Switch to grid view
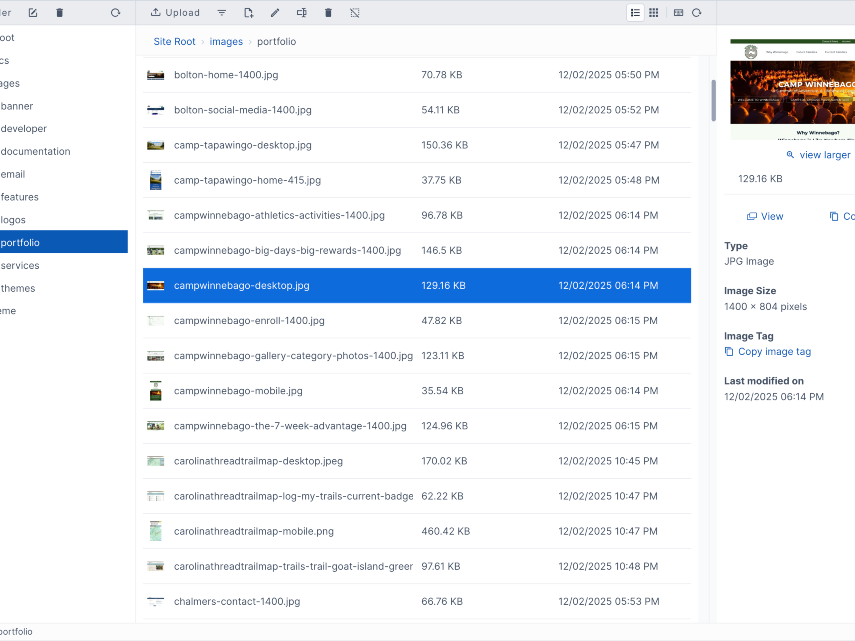This screenshot has height=641, width=855. coord(654,12)
